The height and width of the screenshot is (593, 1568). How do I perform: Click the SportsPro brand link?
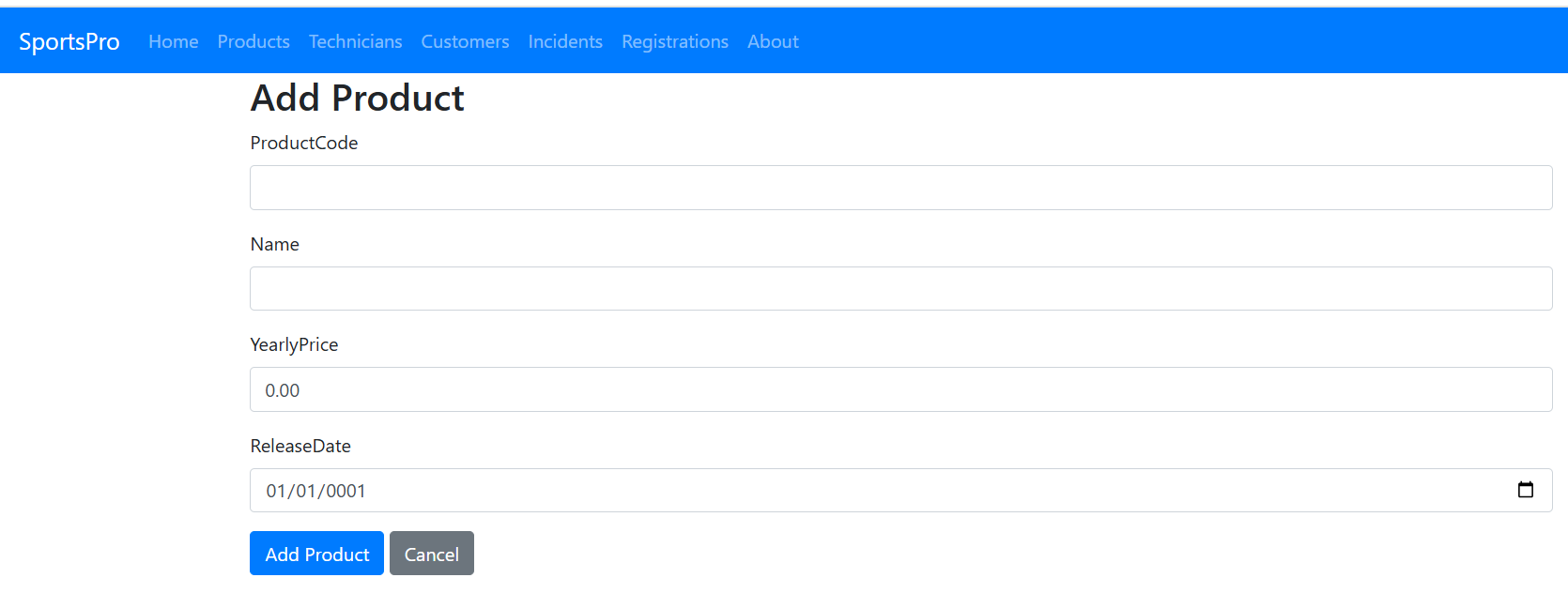[x=69, y=41]
